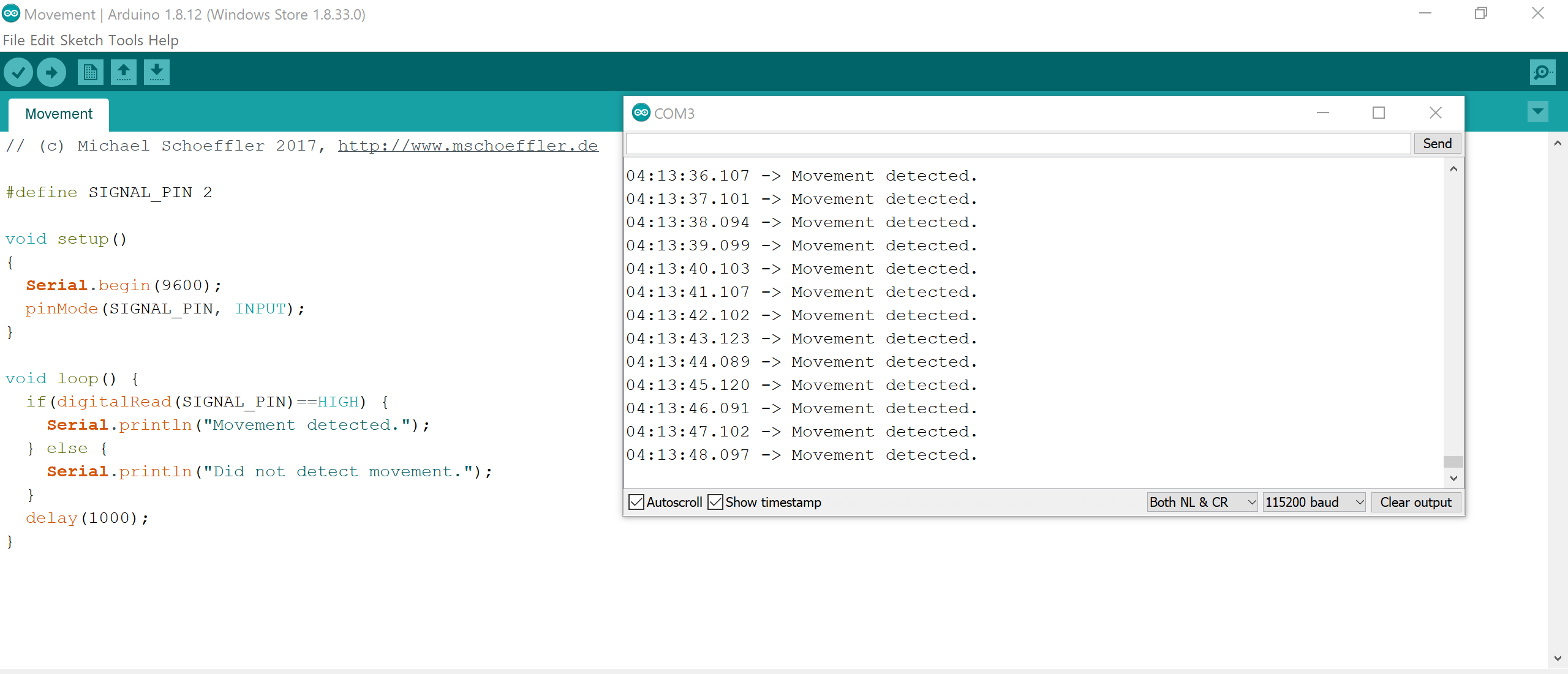
Task: Open the 115200 baud rate dropdown
Action: 1314,502
